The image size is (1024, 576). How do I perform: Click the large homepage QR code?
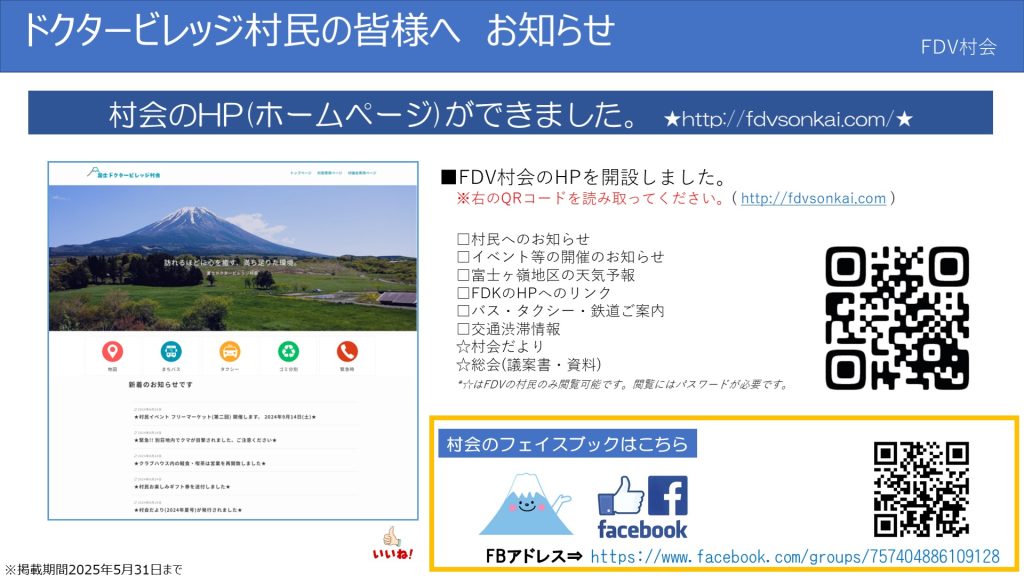point(897,317)
